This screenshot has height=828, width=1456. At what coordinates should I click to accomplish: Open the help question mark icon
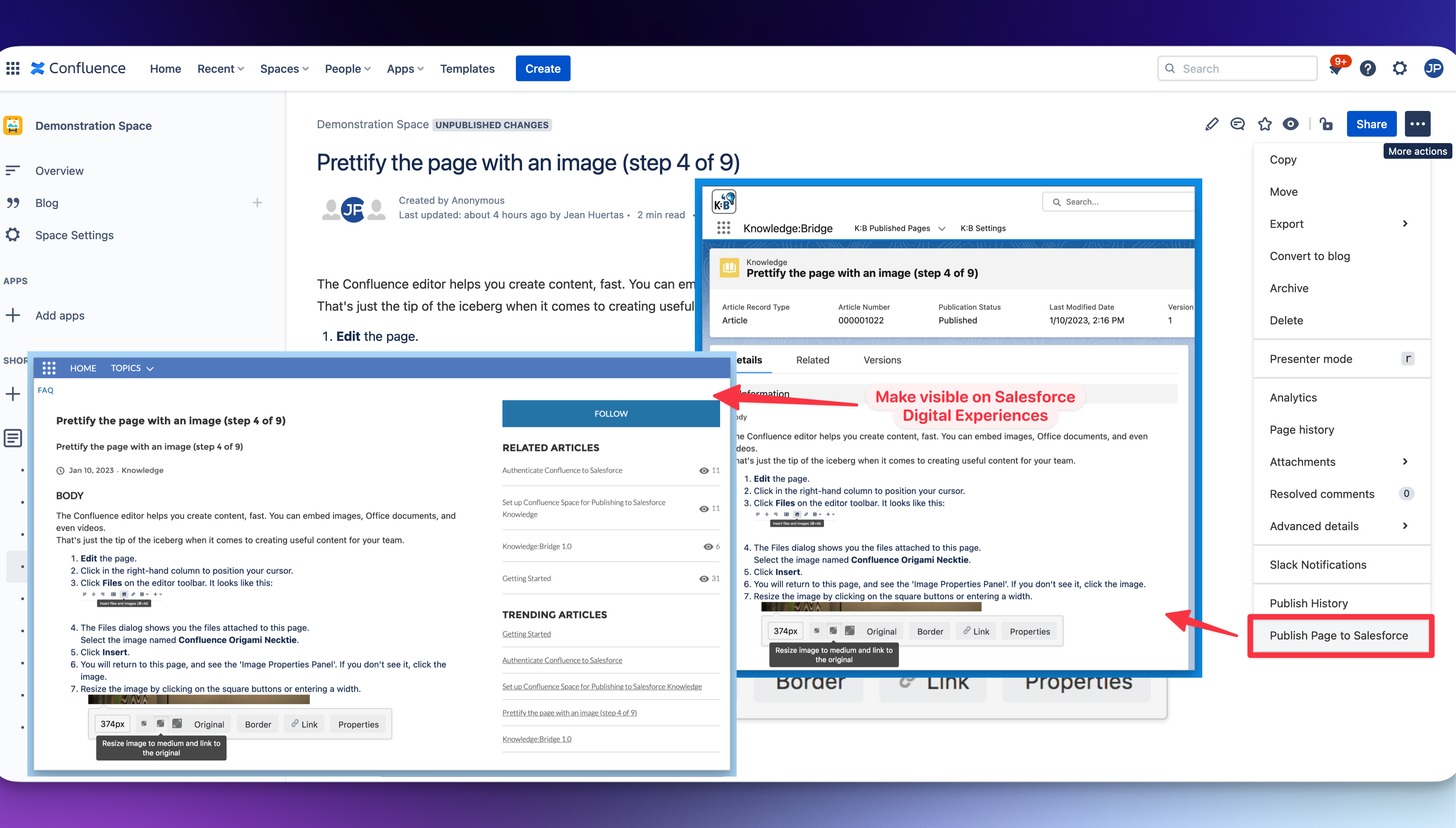[1368, 68]
